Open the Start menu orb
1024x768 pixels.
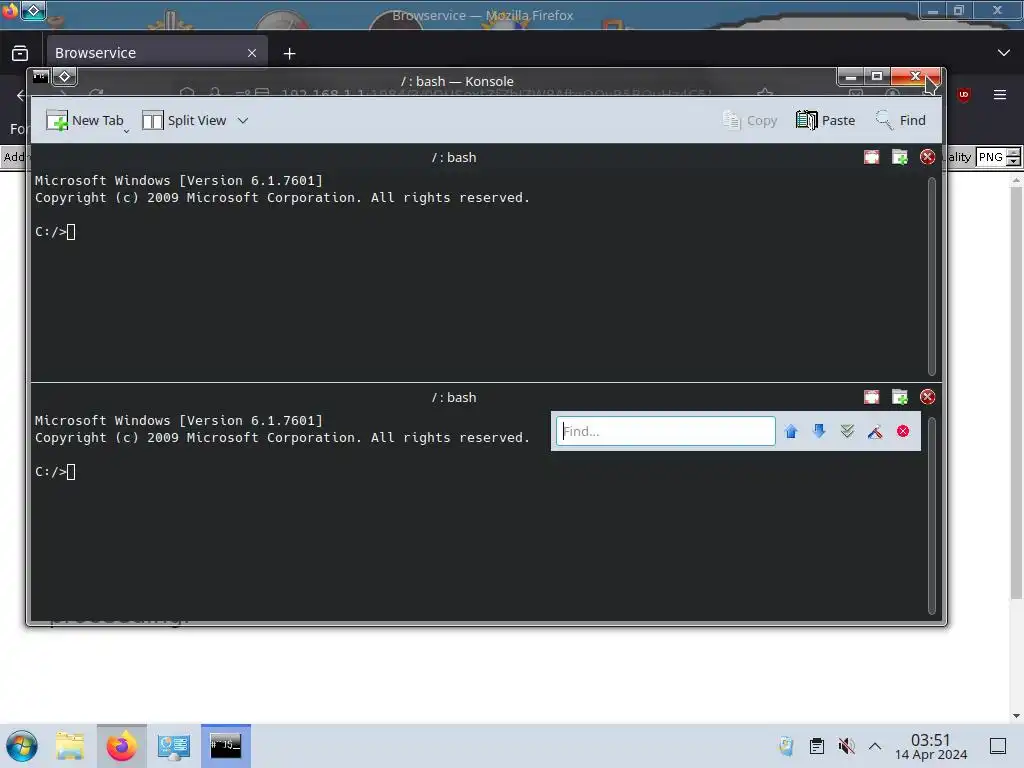(x=22, y=746)
